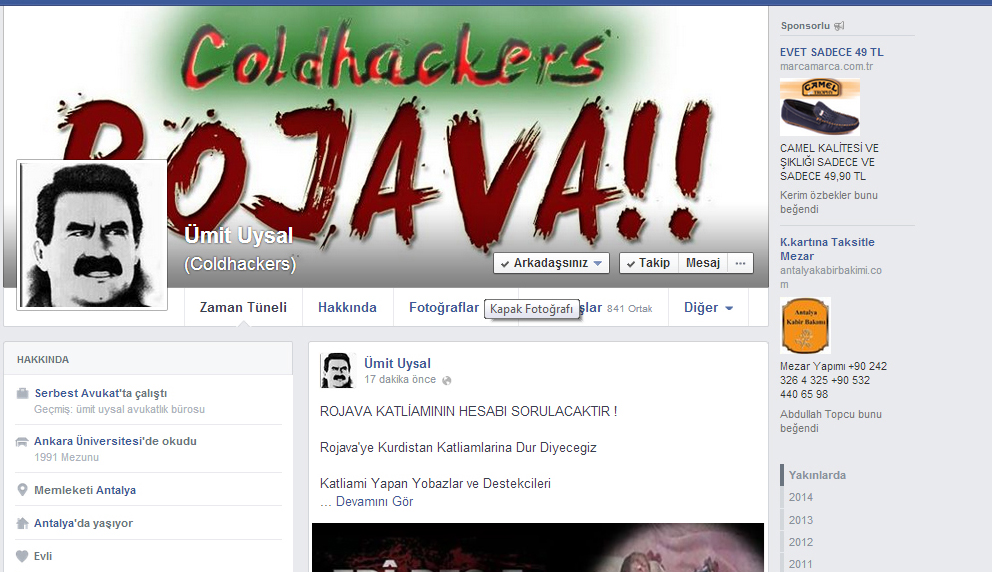Click the education icon beside Ankara Üniversitesi
The width and height of the screenshot is (992, 572).
click(x=23, y=441)
